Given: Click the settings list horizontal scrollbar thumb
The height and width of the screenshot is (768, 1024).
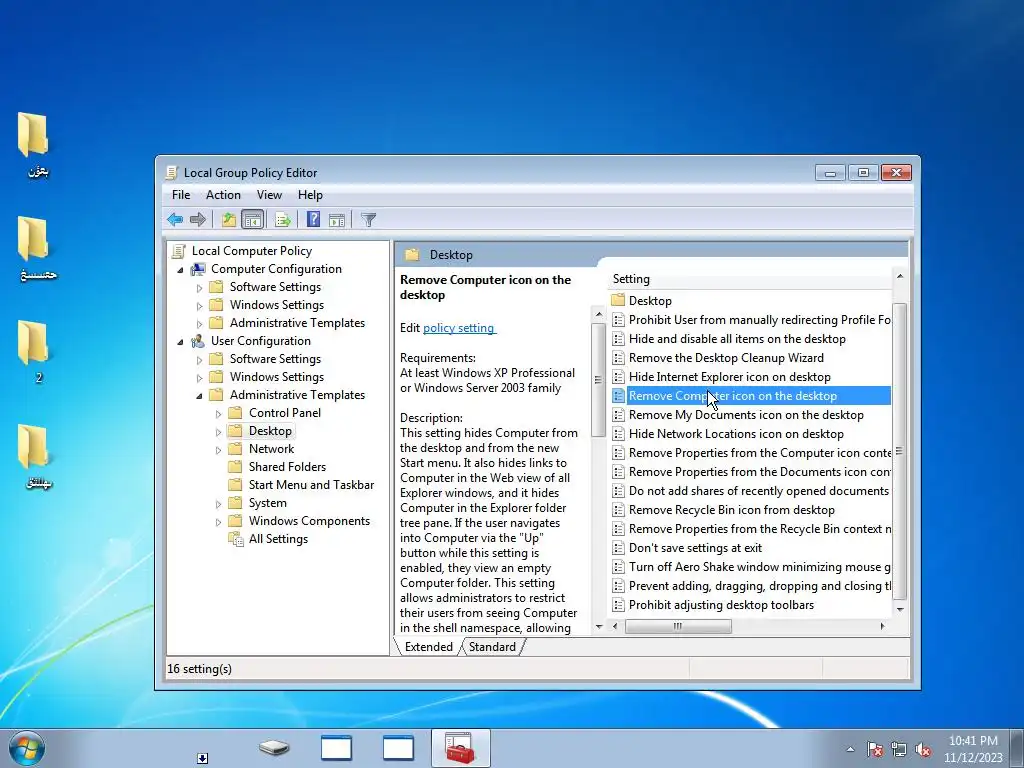Looking at the screenshot, I should pyautogui.click(x=678, y=626).
